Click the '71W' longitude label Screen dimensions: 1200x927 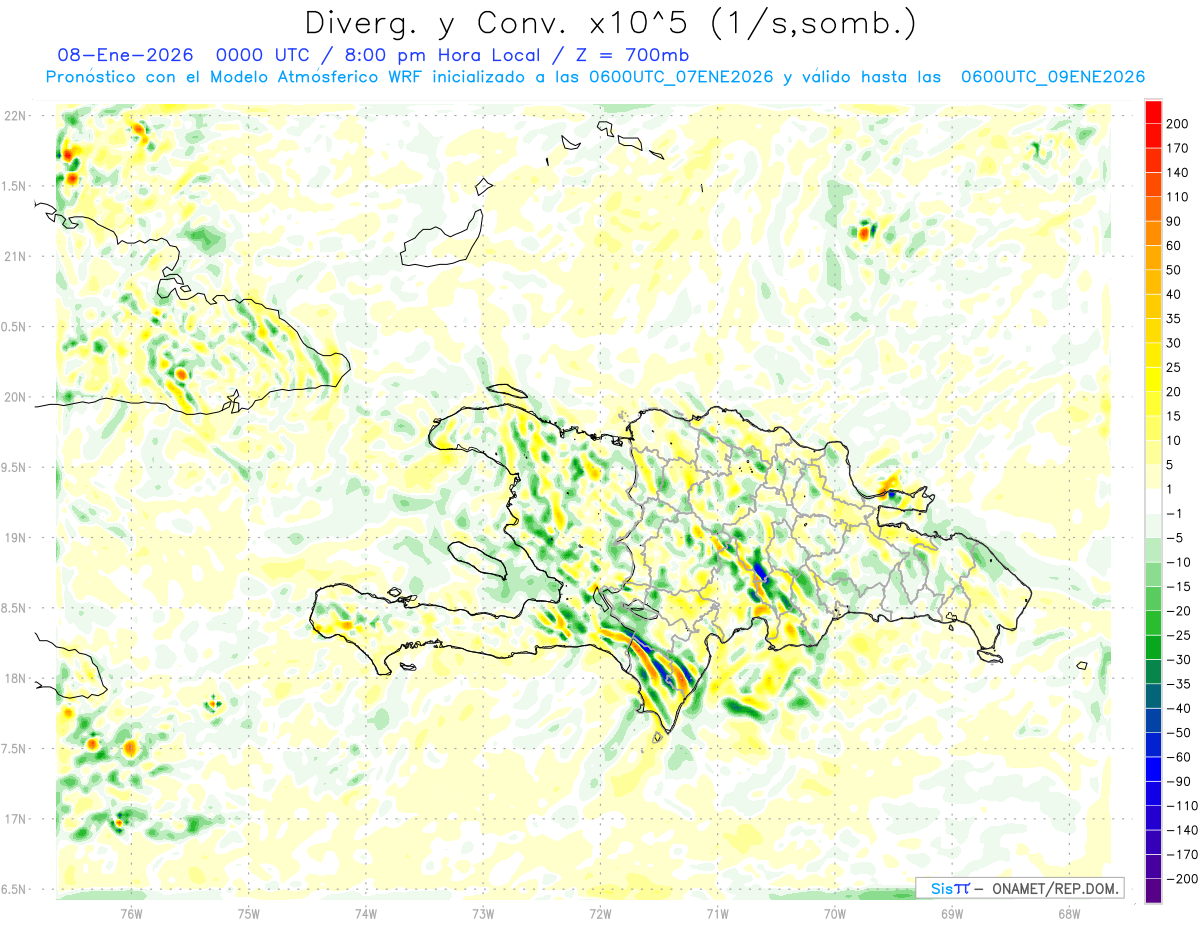pos(717,914)
